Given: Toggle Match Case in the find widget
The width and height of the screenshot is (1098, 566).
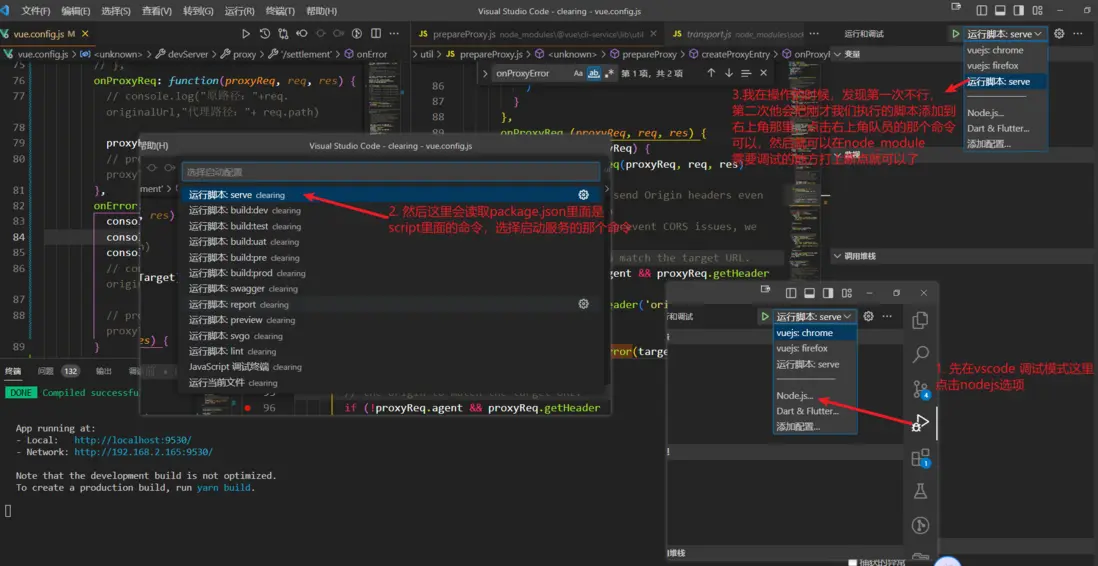Looking at the screenshot, I should click(578, 73).
